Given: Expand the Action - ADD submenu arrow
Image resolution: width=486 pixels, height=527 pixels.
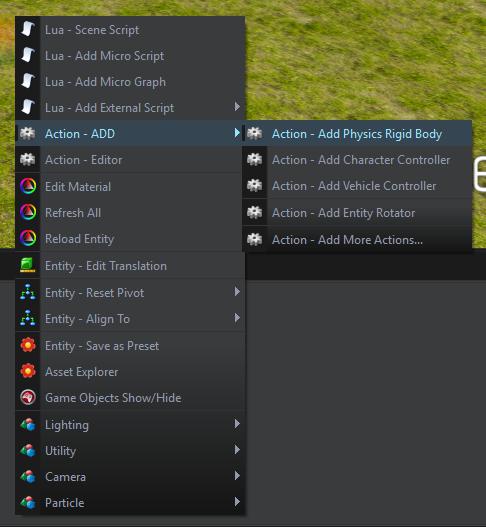Looking at the screenshot, I should [x=237, y=133].
